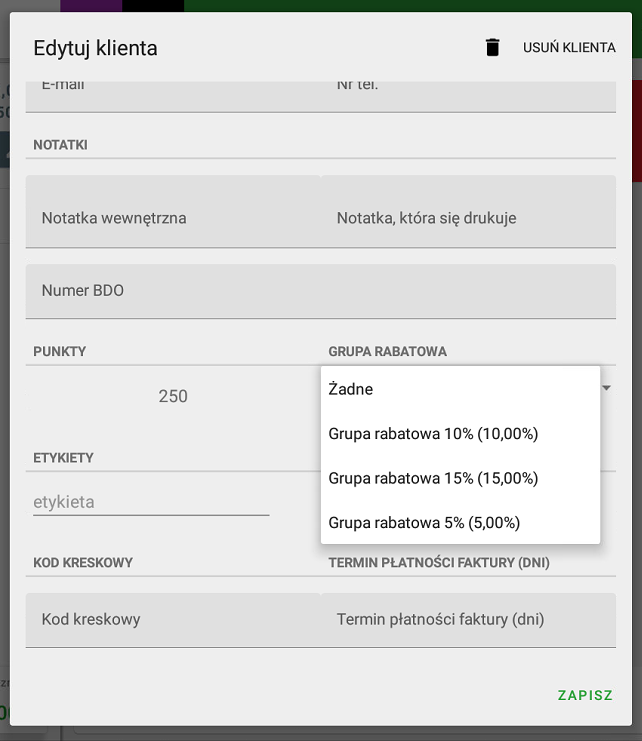Screen dimensions: 642x741
Task: Click the trash can delete icon
Action: point(492,48)
